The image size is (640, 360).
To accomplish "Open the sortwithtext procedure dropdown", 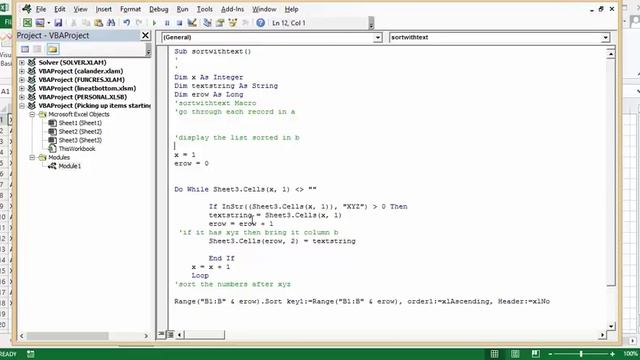I will coord(605,38).
